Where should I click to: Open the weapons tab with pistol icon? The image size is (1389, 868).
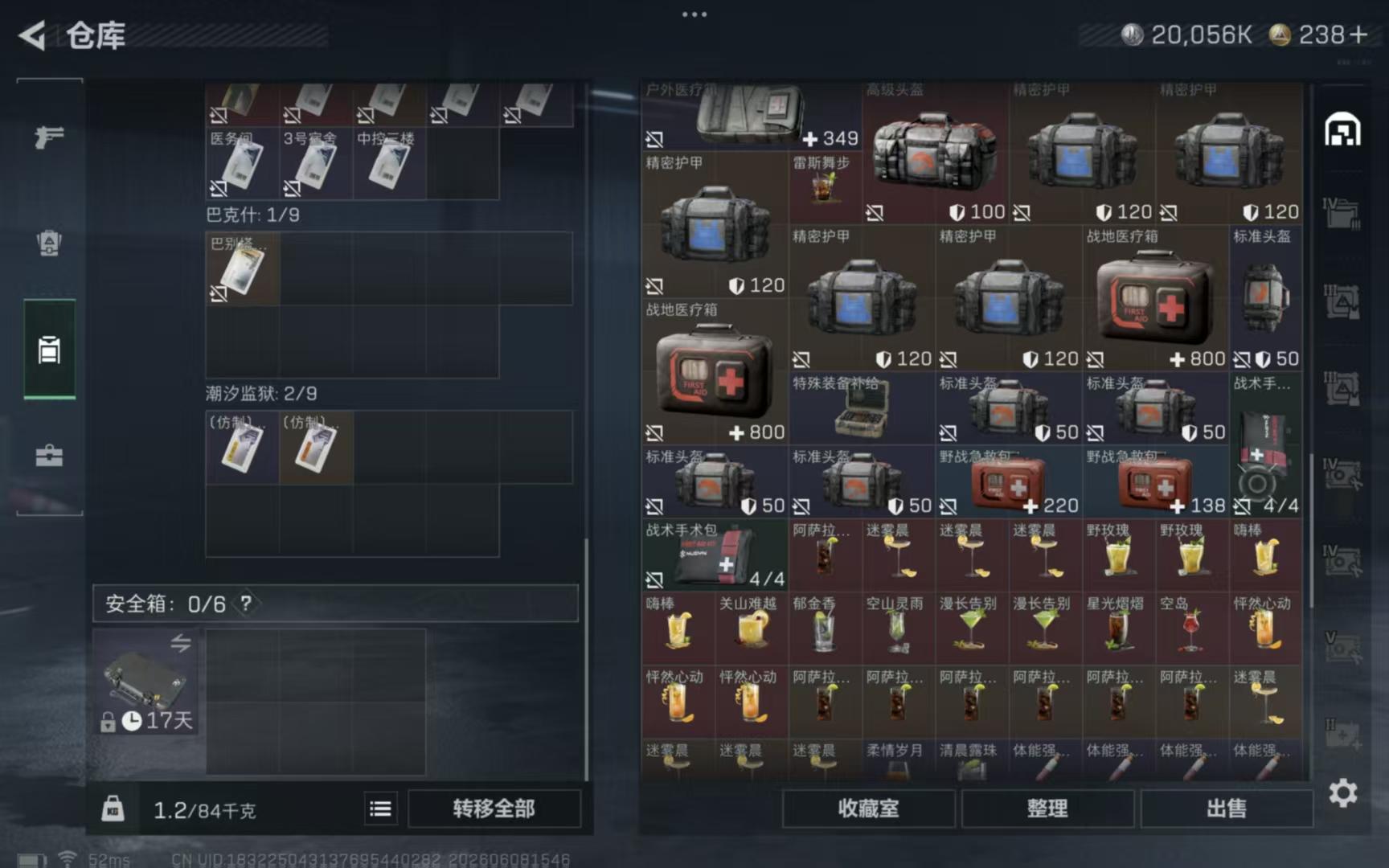coord(49,137)
